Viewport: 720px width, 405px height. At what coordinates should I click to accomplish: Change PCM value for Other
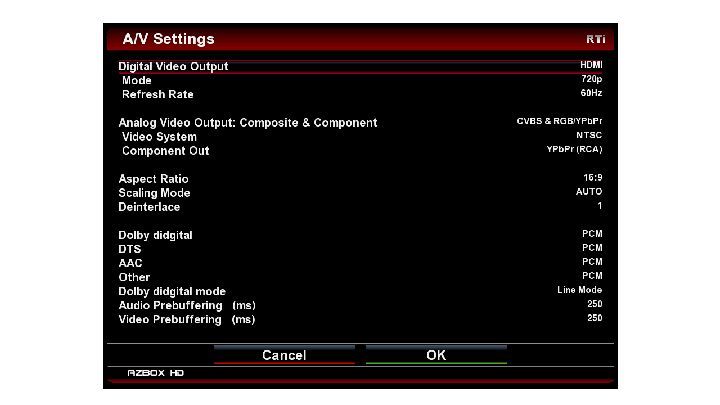coord(592,276)
